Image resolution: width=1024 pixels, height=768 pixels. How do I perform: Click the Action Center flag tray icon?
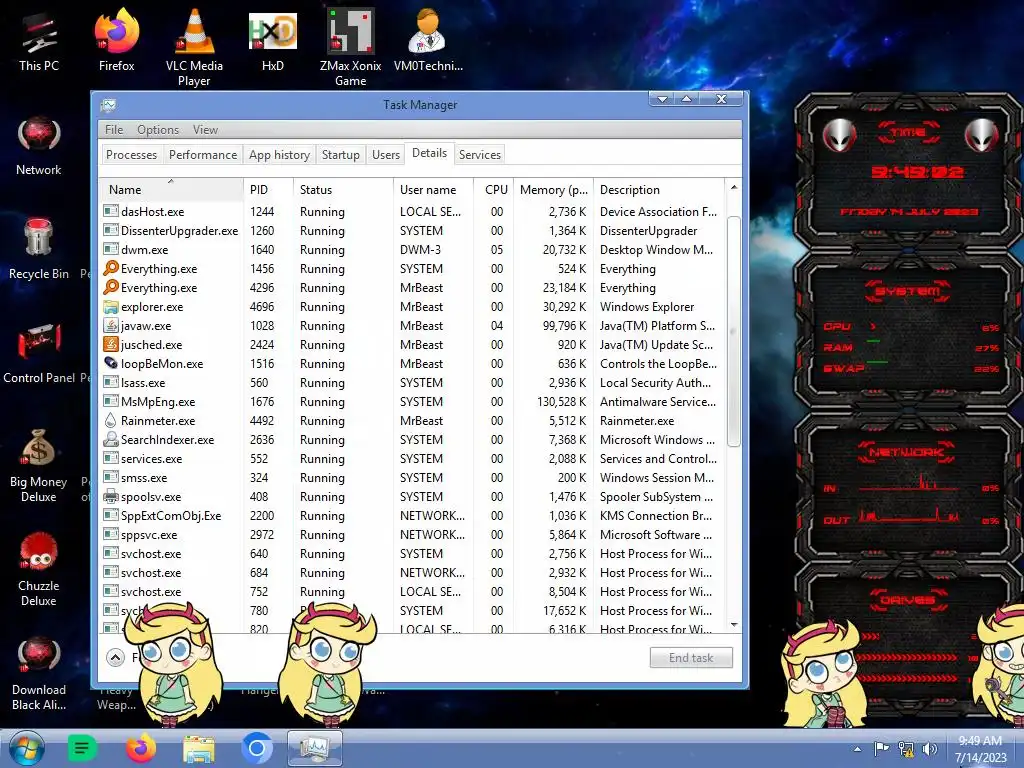[x=881, y=749]
